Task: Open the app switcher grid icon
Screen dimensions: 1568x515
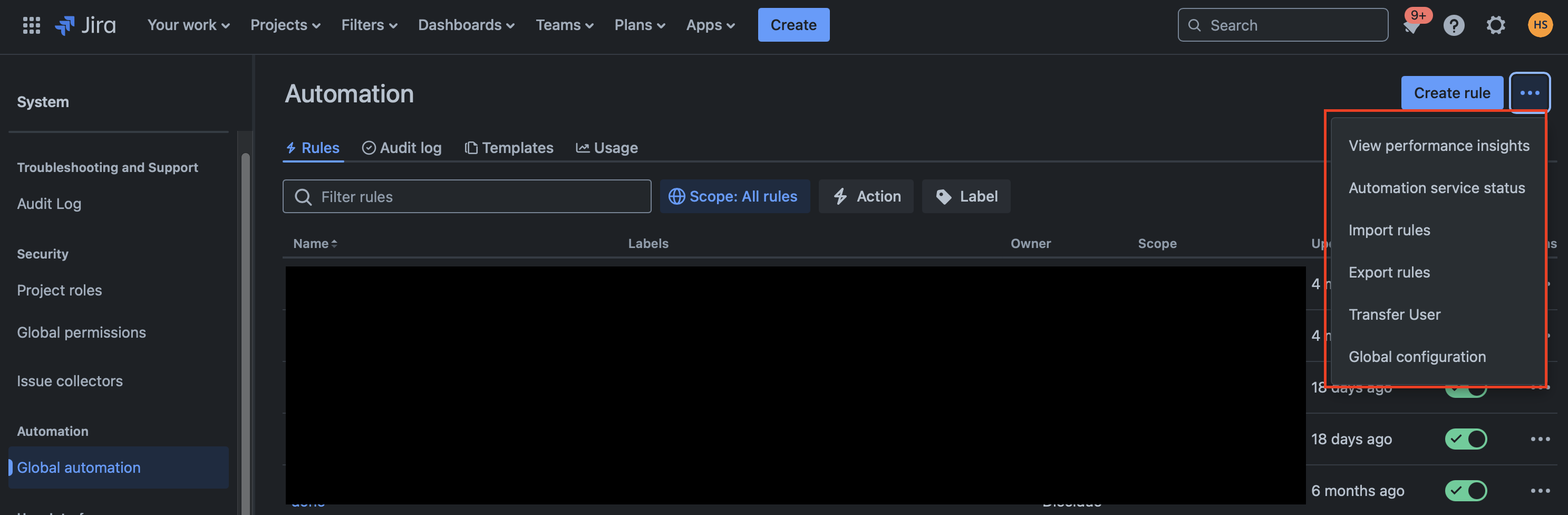Action: pos(31,25)
